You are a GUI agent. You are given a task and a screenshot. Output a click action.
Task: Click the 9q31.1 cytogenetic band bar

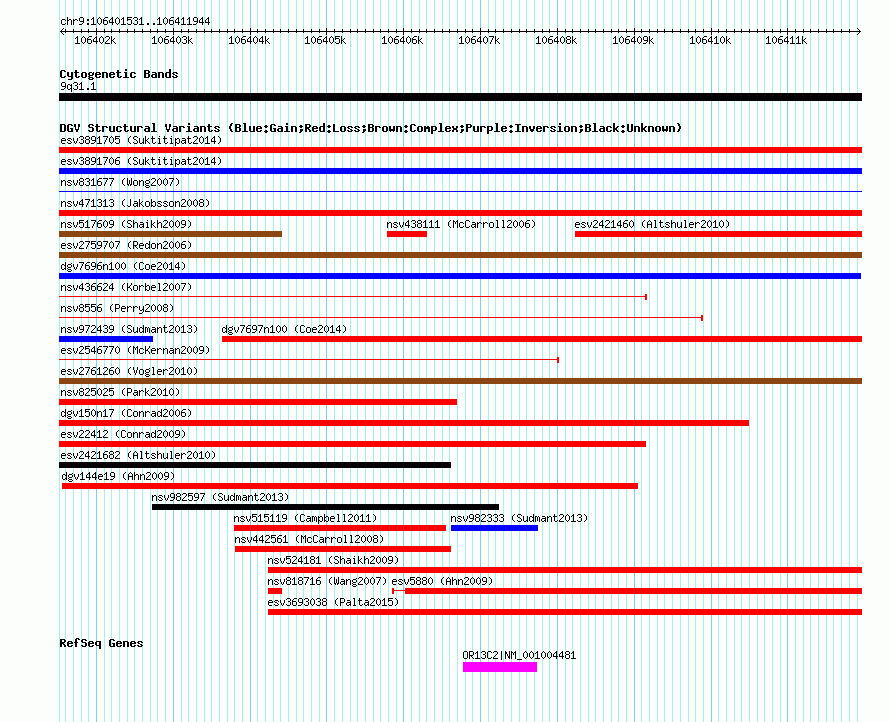point(460,97)
